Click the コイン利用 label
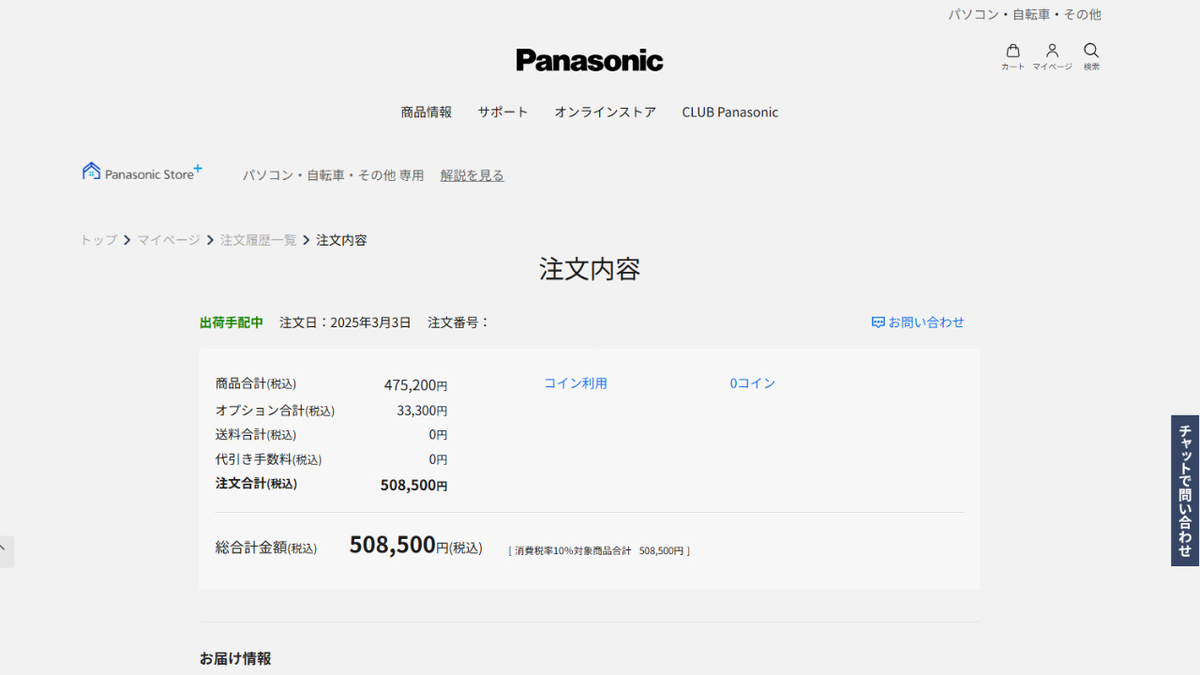1200x675 pixels. pyautogui.click(x=575, y=383)
